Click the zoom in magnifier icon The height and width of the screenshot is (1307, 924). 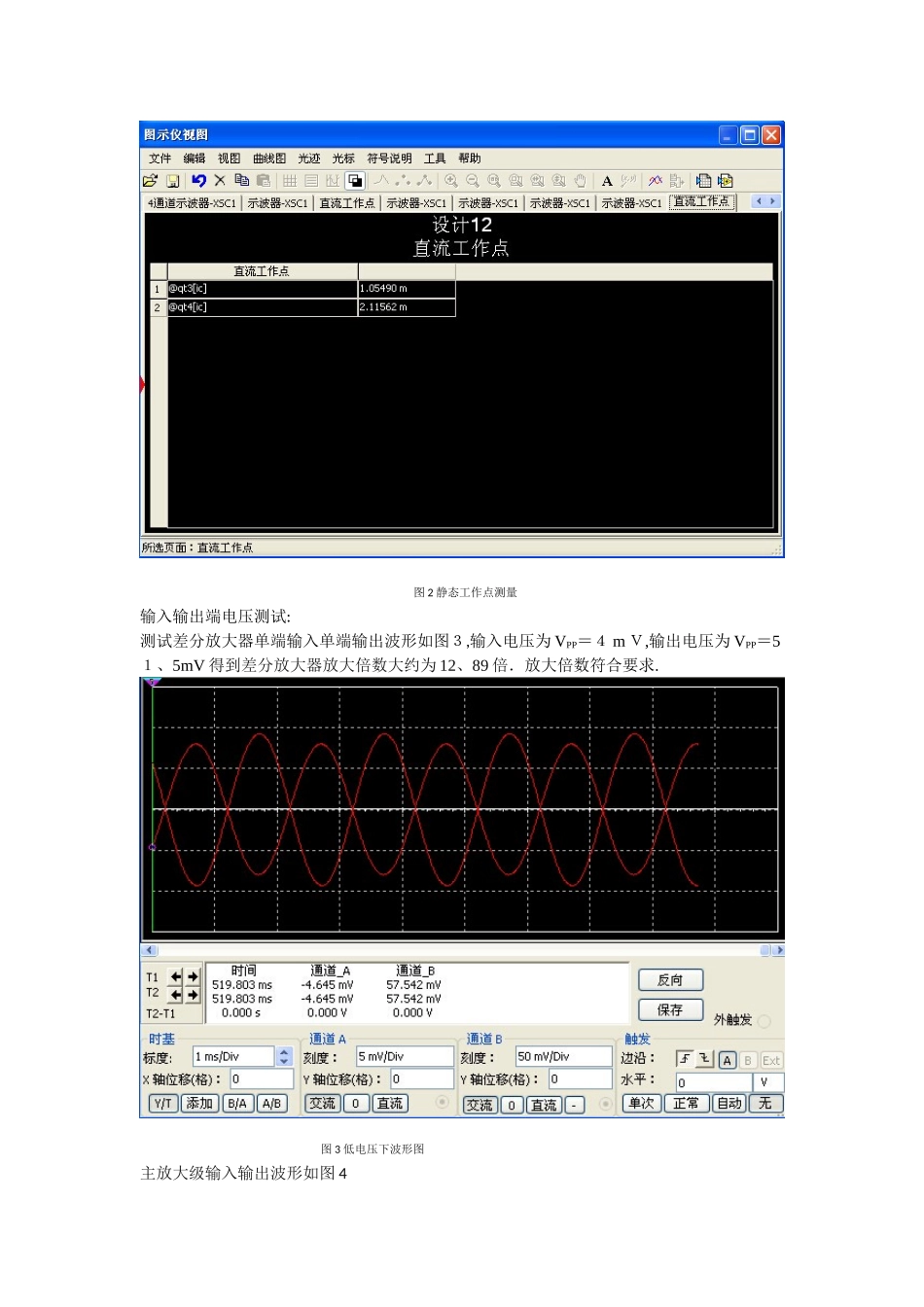tap(451, 181)
